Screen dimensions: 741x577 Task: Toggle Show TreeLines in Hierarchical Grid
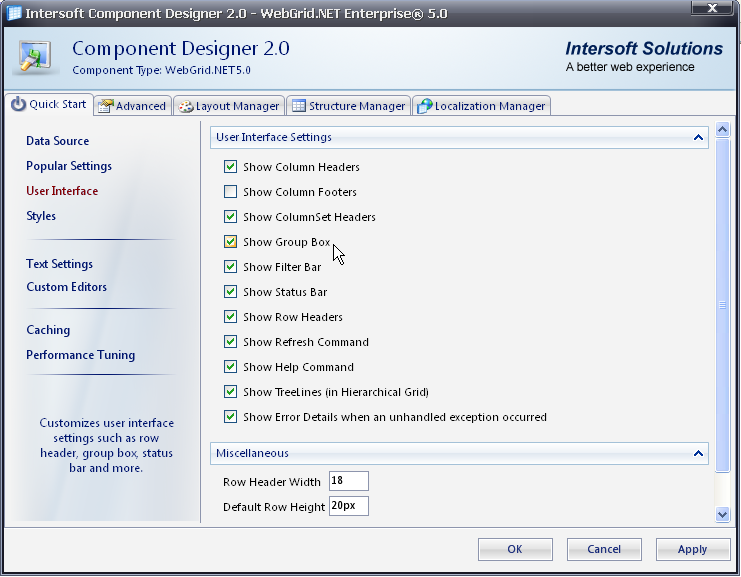point(230,392)
